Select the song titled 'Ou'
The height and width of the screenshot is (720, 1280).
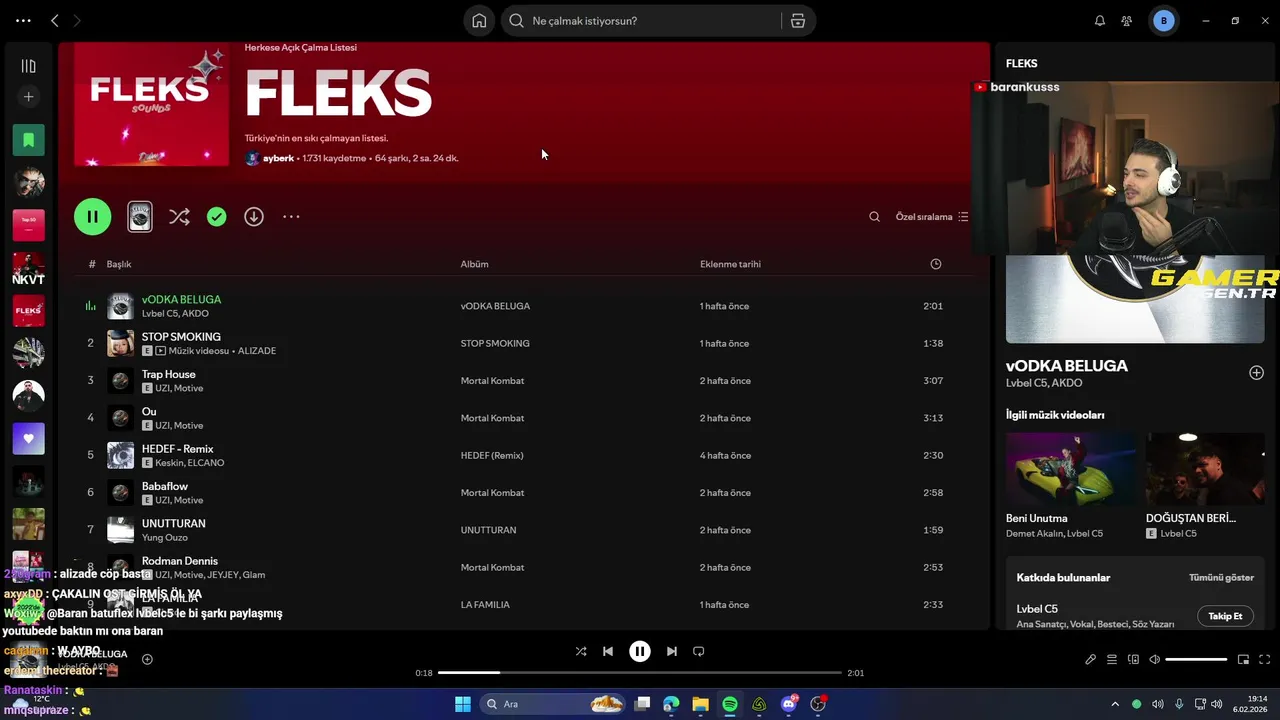[149, 411]
